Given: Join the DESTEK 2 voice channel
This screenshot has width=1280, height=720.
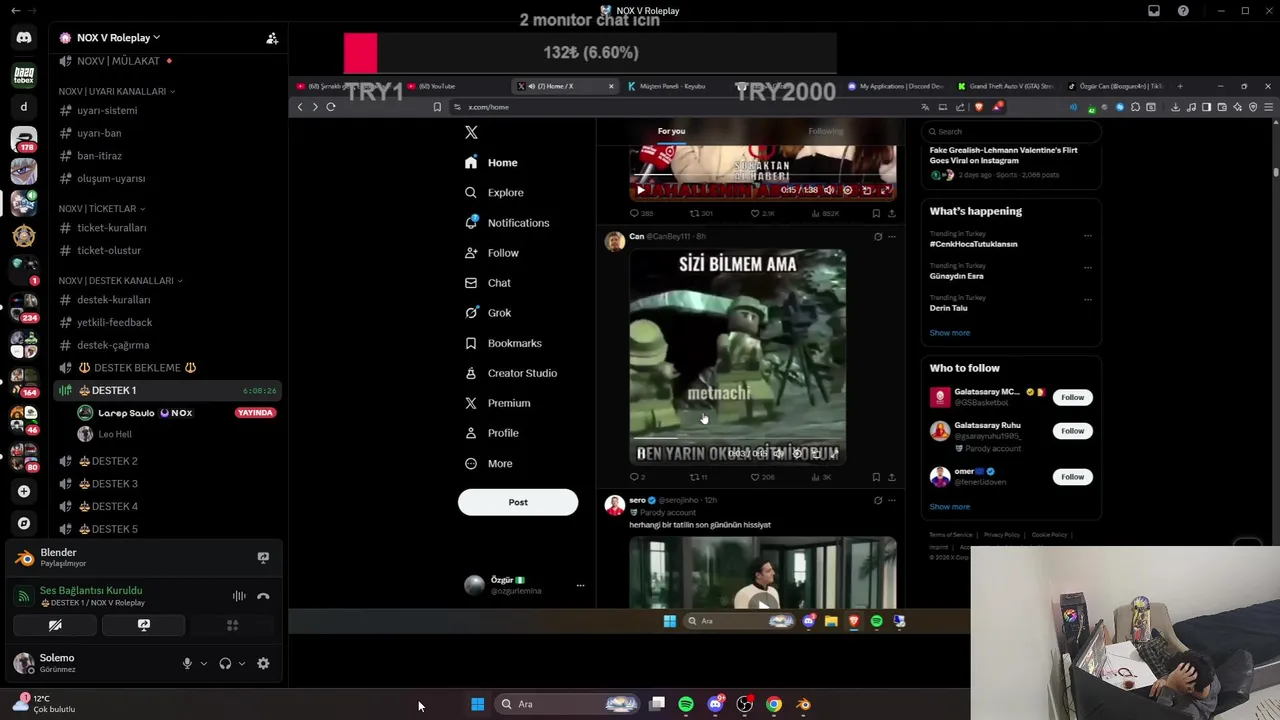Looking at the screenshot, I should click(115, 461).
